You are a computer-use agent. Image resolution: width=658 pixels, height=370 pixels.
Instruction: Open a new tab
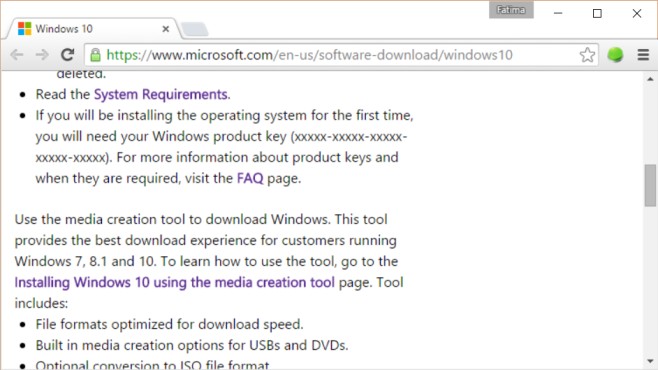point(194,29)
